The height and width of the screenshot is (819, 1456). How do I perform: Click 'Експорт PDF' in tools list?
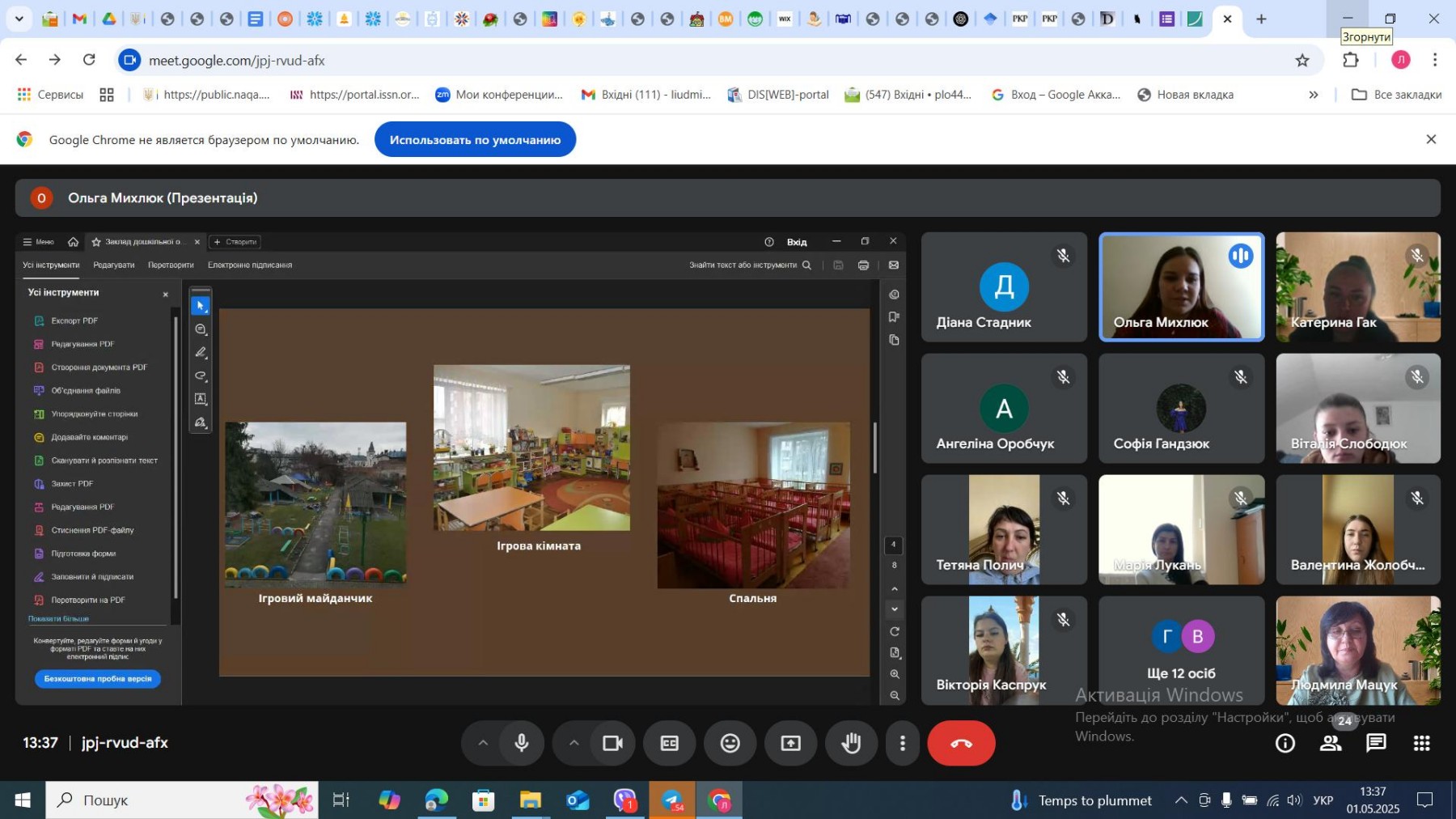(74, 320)
